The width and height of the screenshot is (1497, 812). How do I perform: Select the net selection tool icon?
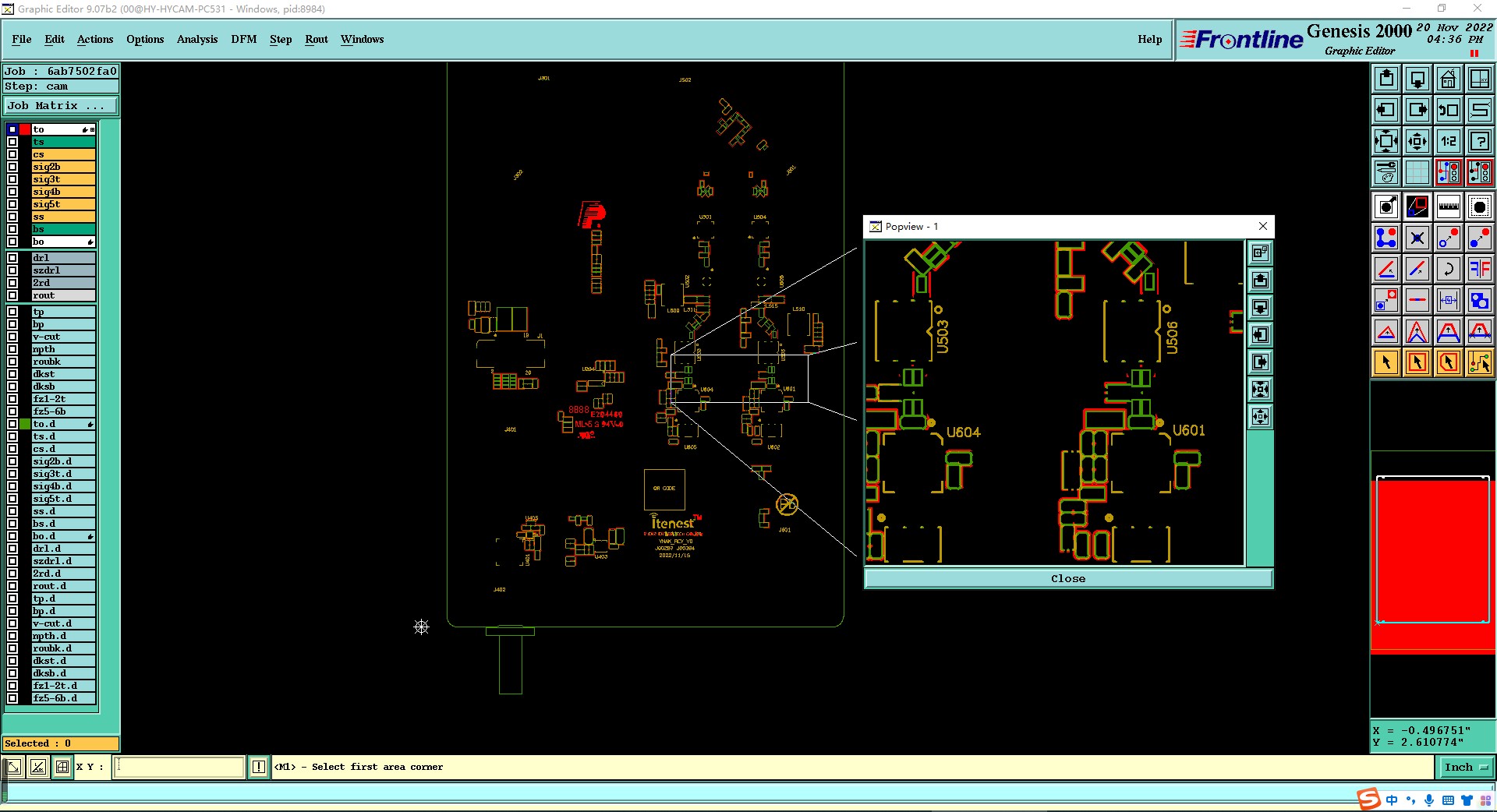(1479, 362)
